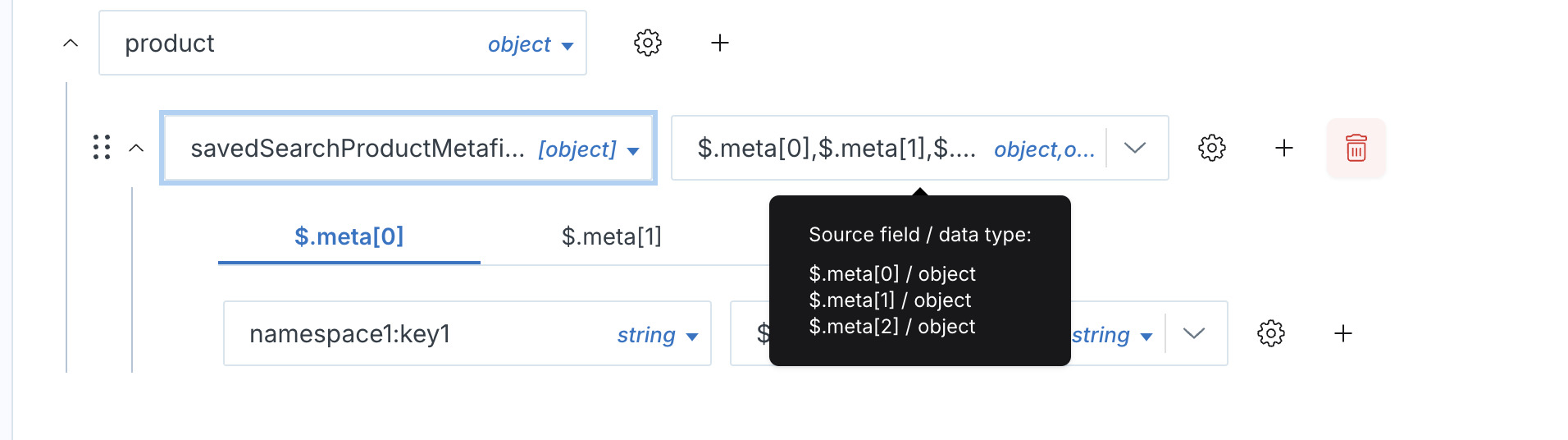Select the $.meta[0] tab
Screen dimensions: 1568x440
349,236
